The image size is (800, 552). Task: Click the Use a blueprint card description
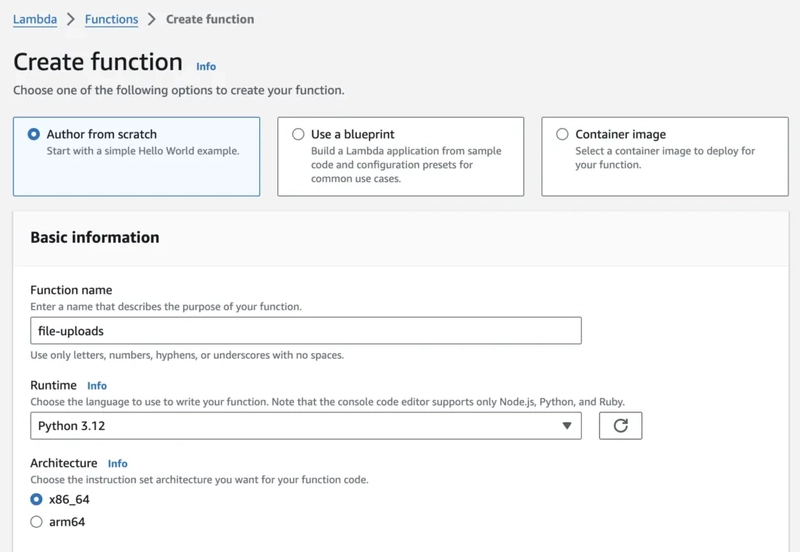[406, 164]
